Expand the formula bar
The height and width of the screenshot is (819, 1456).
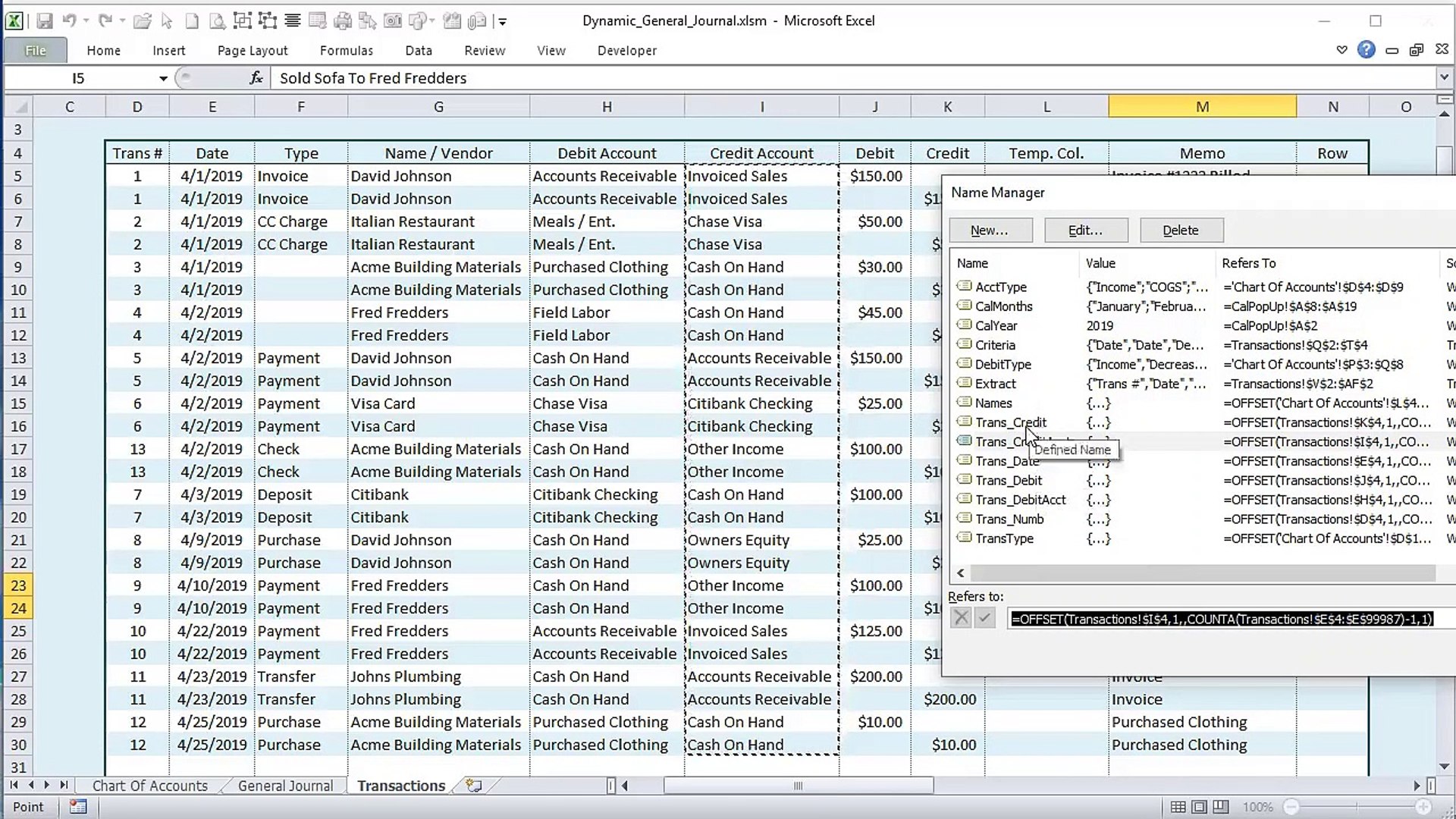tap(1444, 77)
